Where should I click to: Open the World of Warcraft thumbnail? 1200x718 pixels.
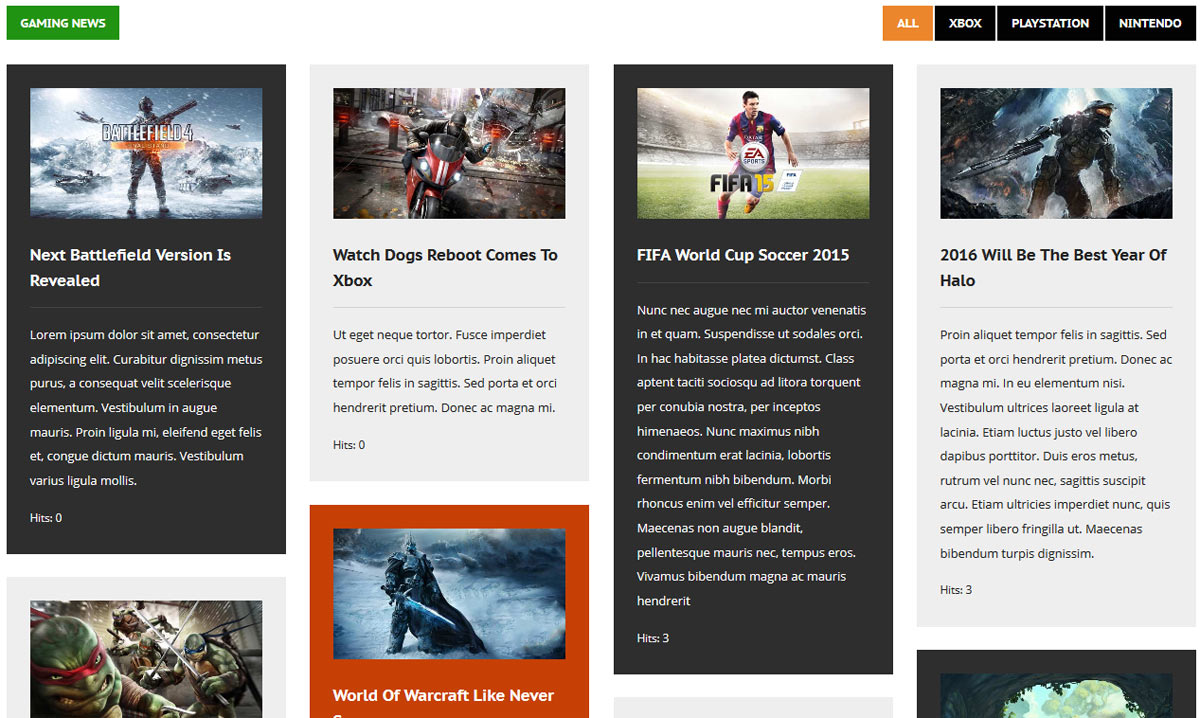[x=449, y=594]
